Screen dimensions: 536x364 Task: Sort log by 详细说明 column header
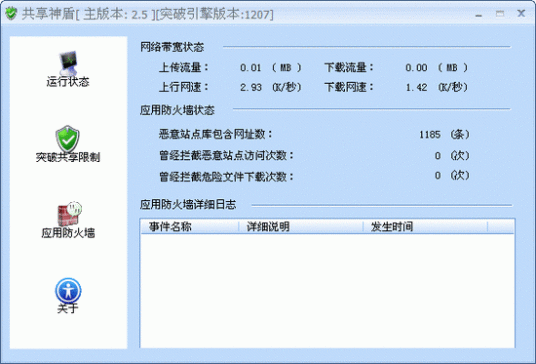click(300, 227)
